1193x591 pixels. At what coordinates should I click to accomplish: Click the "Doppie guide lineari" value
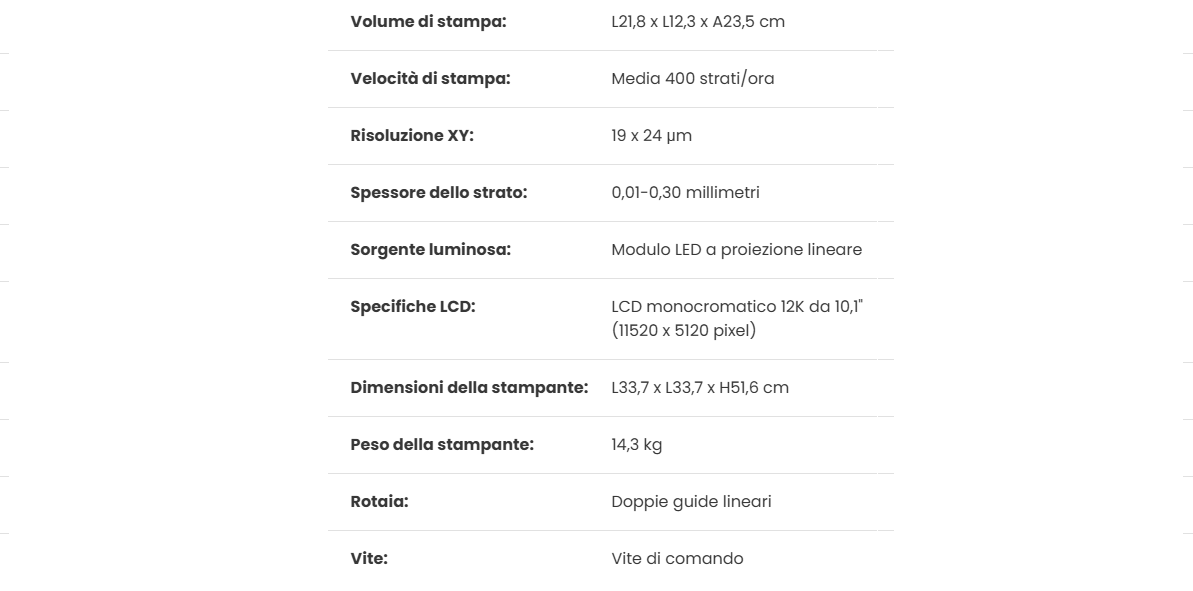tap(691, 502)
